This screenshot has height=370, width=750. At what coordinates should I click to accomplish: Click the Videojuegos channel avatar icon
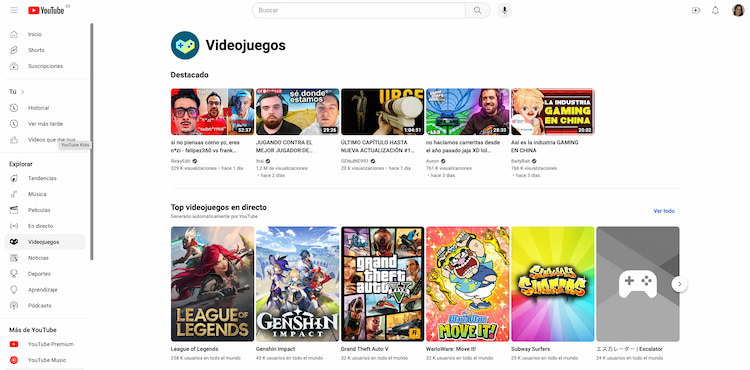pyautogui.click(x=185, y=45)
